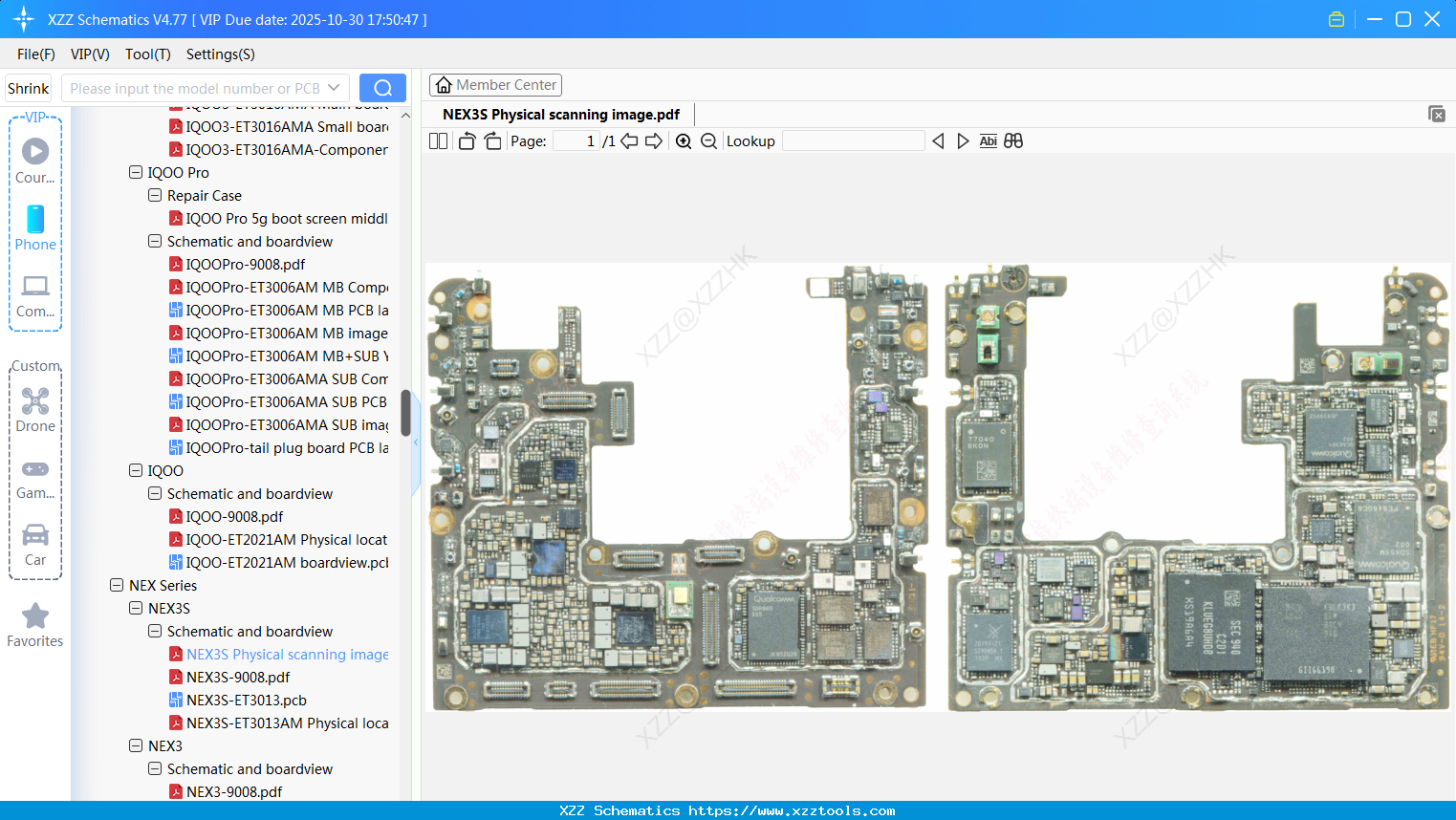Collapse the IQOO Pro tree node
This screenshot has width=1456, height=820.
point(136,173)
